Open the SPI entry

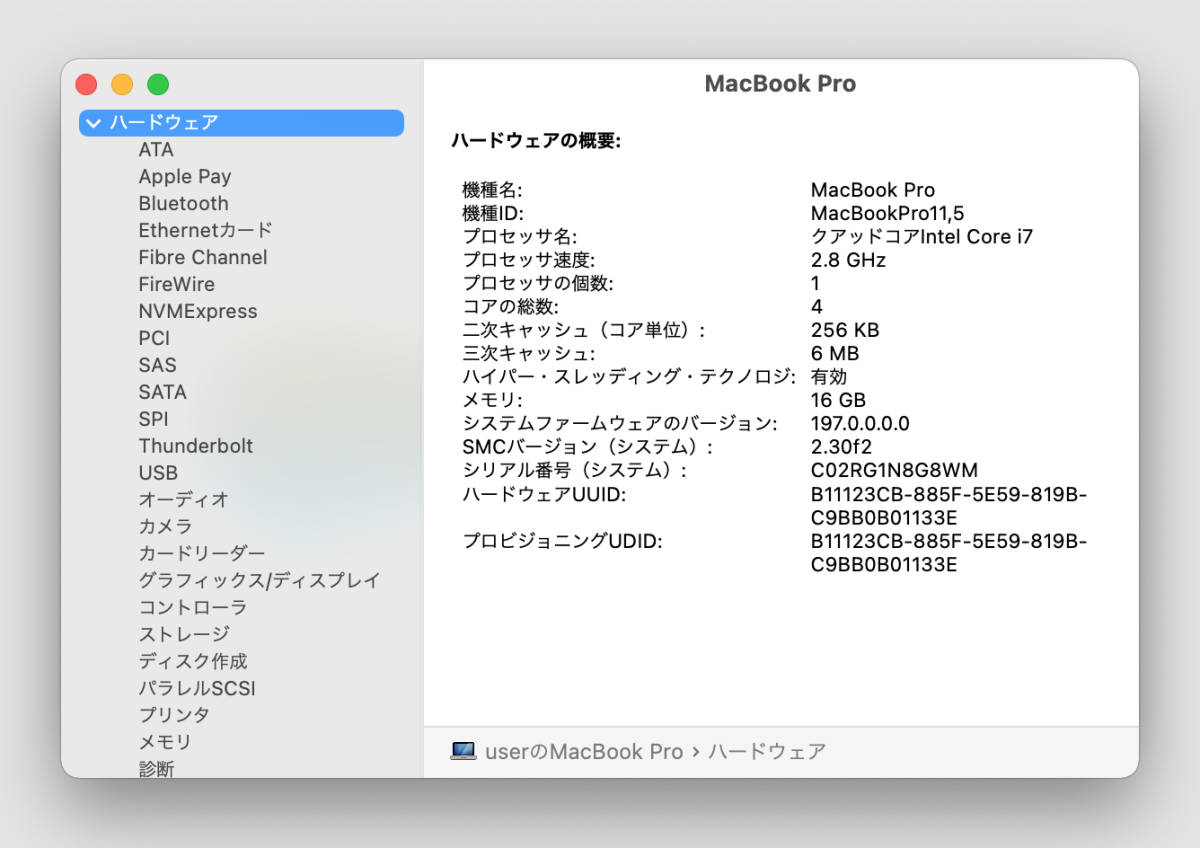point(153,420)
